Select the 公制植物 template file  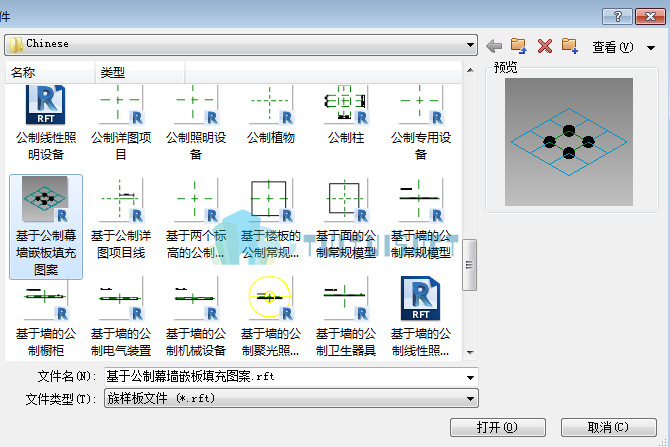pos(271,115)
